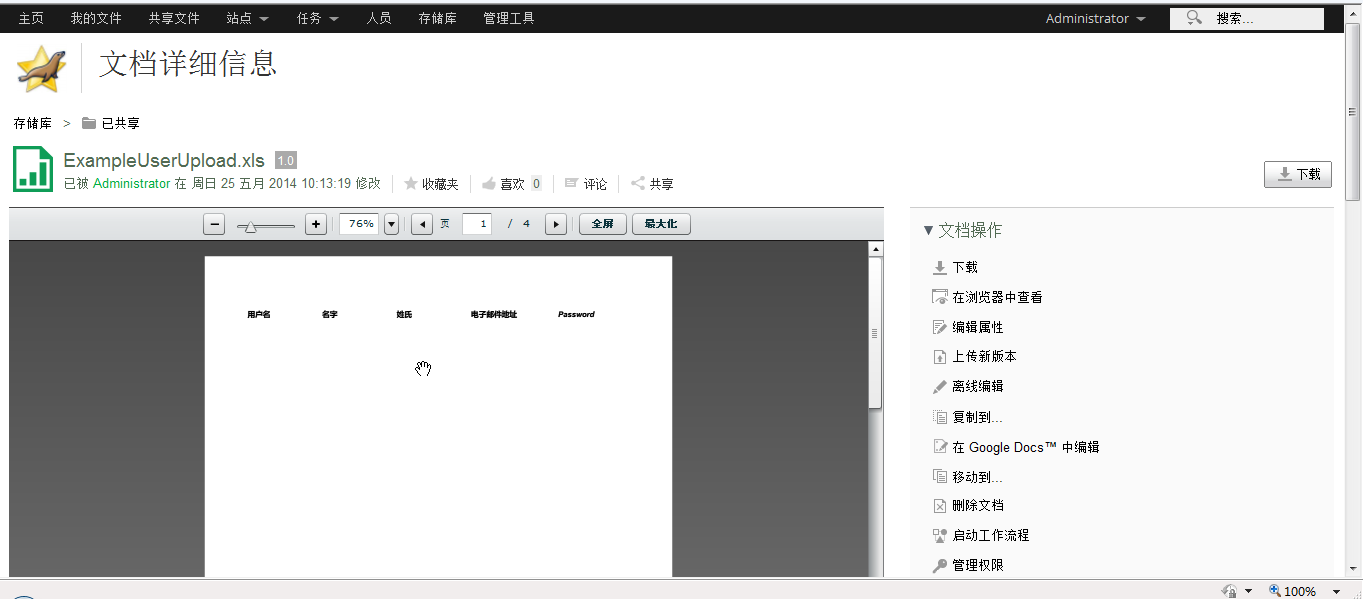Click the document preview vertical scrollbar thumb
Viewport: 1363px width, 599px height.
875,333
